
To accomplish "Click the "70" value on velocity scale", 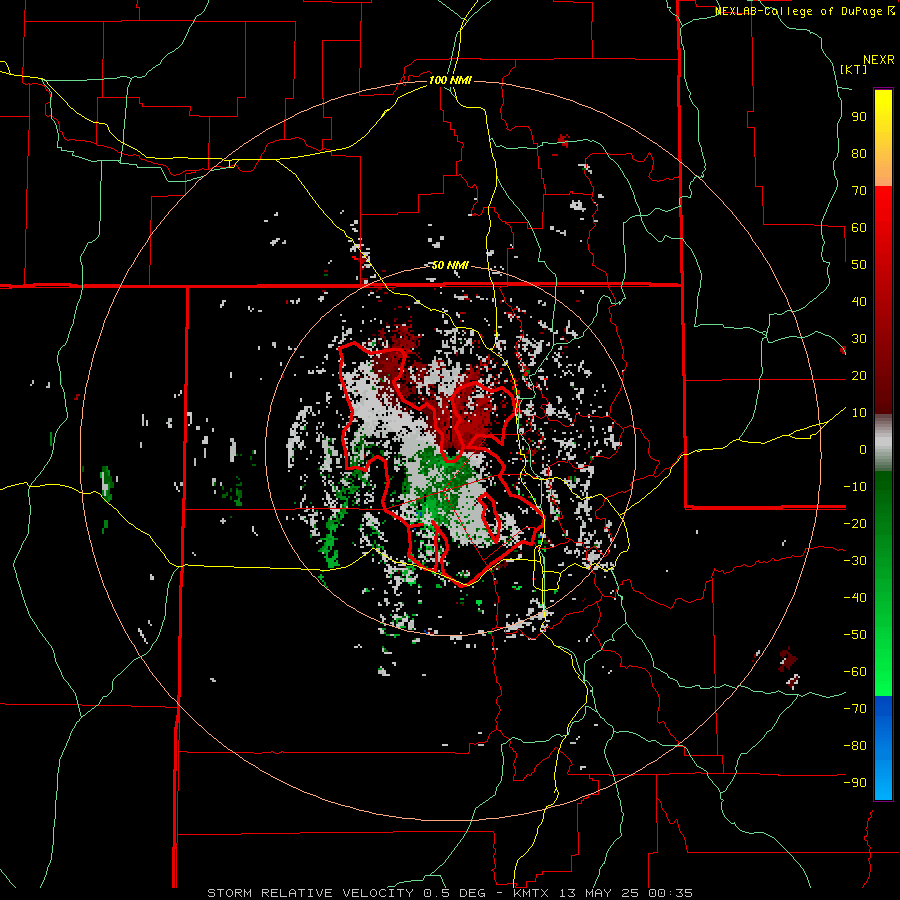I will [859, 191].
